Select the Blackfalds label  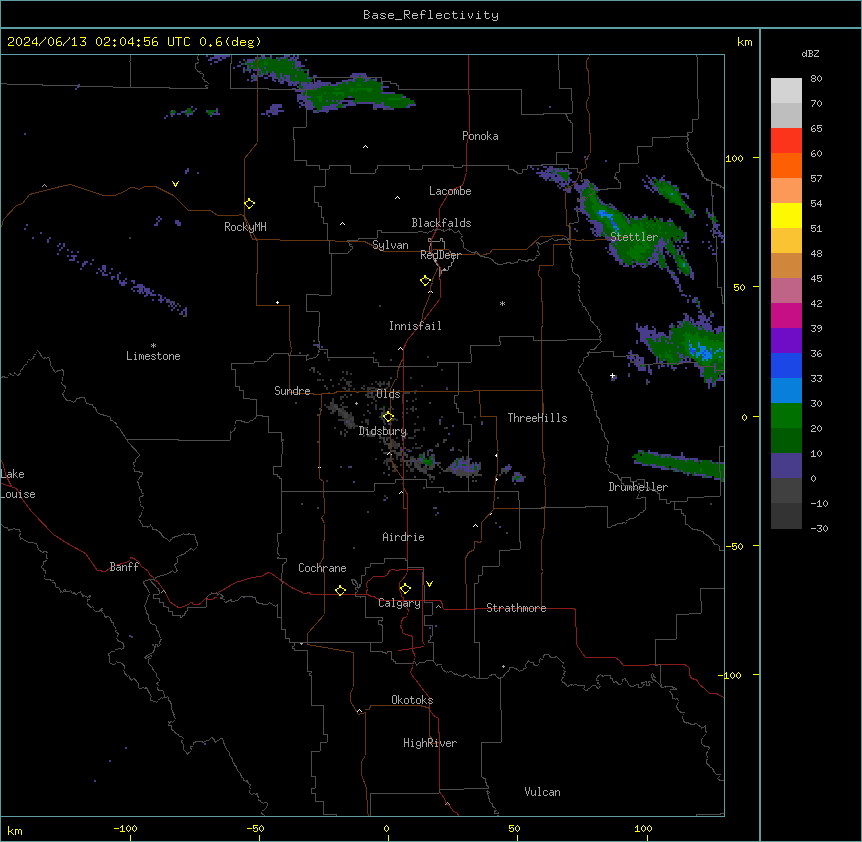click(x=441, y=223)
